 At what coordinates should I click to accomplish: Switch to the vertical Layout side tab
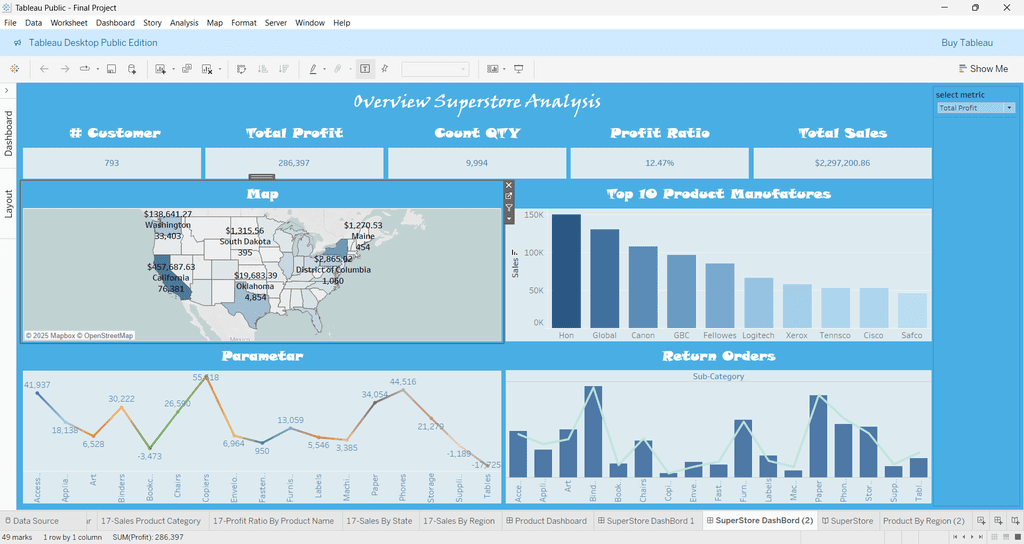[8, 204]
